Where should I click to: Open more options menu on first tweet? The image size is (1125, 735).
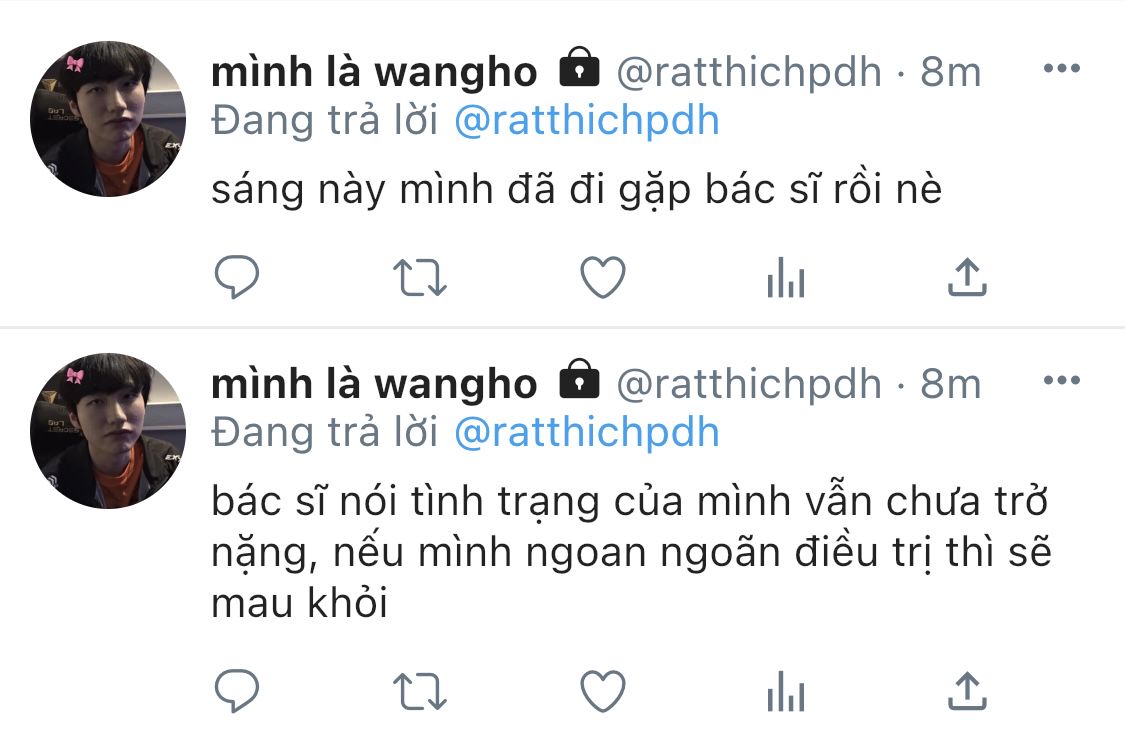coord(1062,68)
